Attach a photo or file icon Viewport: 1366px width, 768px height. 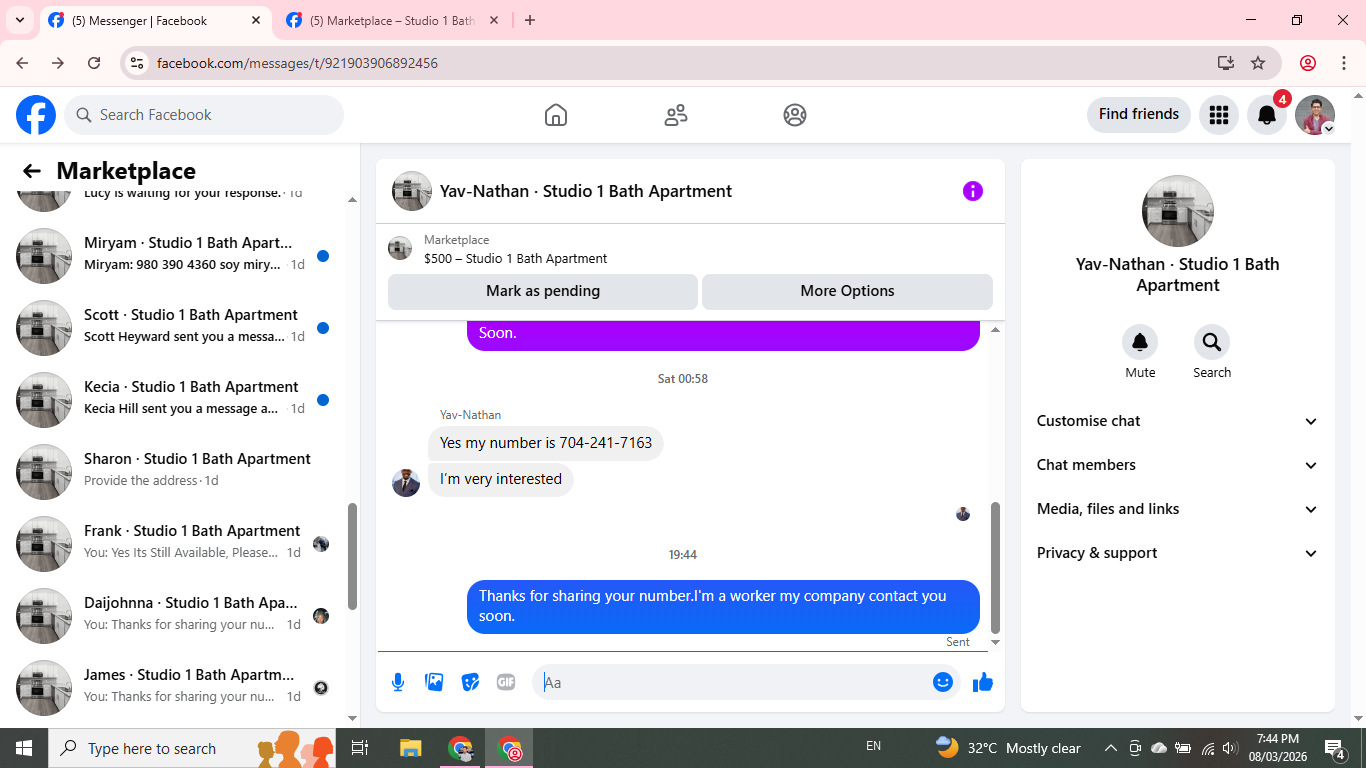tap(434, 682)
